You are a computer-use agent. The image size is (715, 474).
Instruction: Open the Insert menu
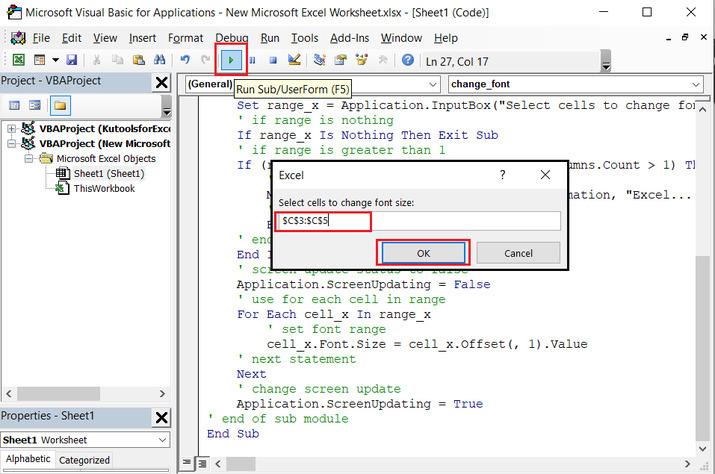(x=142, y=38)
